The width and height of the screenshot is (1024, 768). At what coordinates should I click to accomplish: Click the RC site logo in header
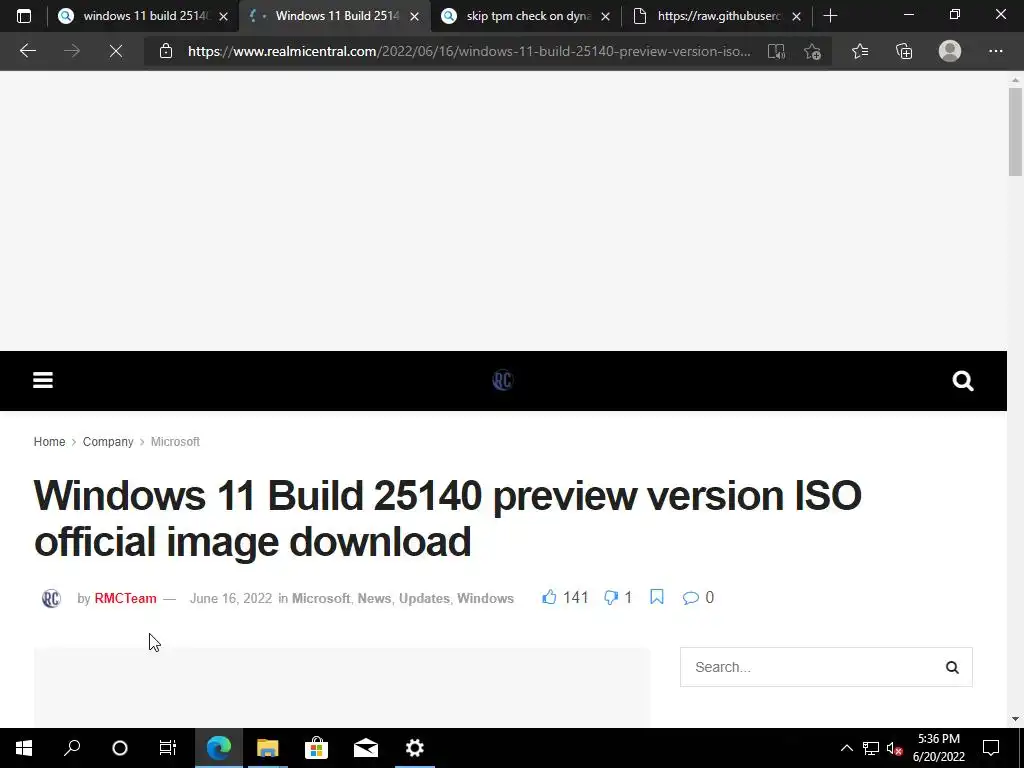[x=503, y=380]
